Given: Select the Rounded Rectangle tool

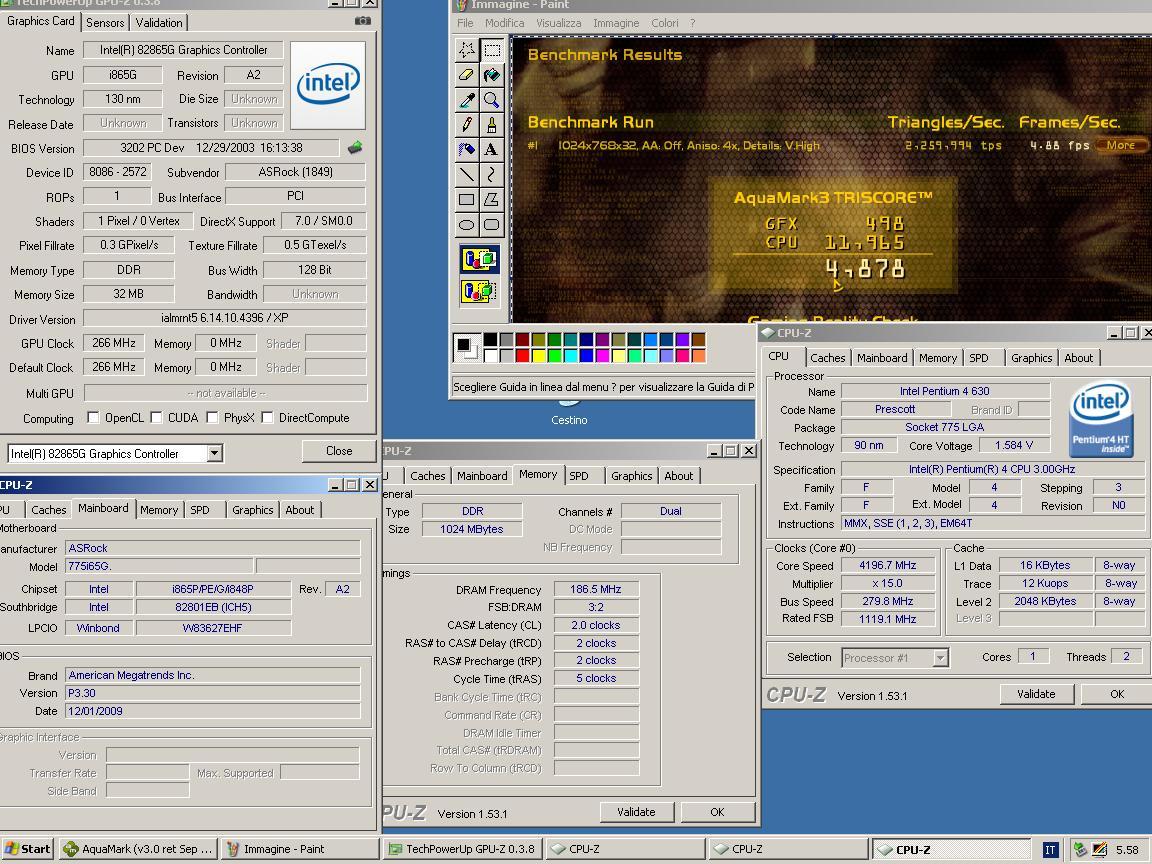Looking at the screenshot, I should pyautogui.click(x=492, y=225).
